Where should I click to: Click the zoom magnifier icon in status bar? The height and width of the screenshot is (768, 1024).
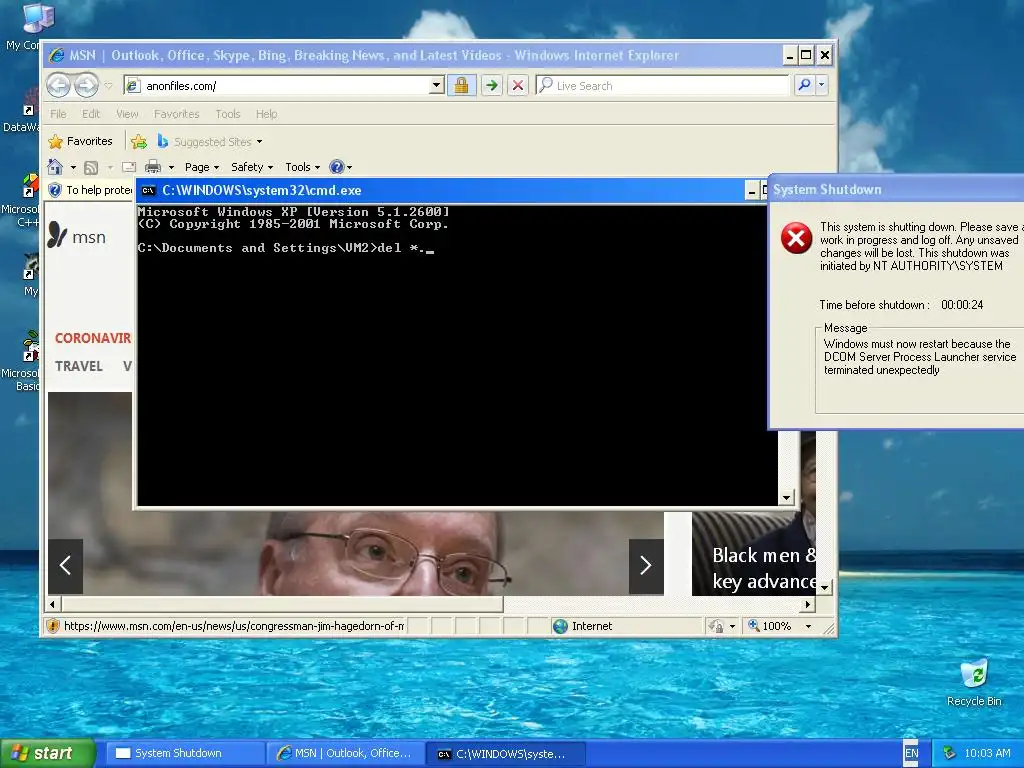click(754, 626)
